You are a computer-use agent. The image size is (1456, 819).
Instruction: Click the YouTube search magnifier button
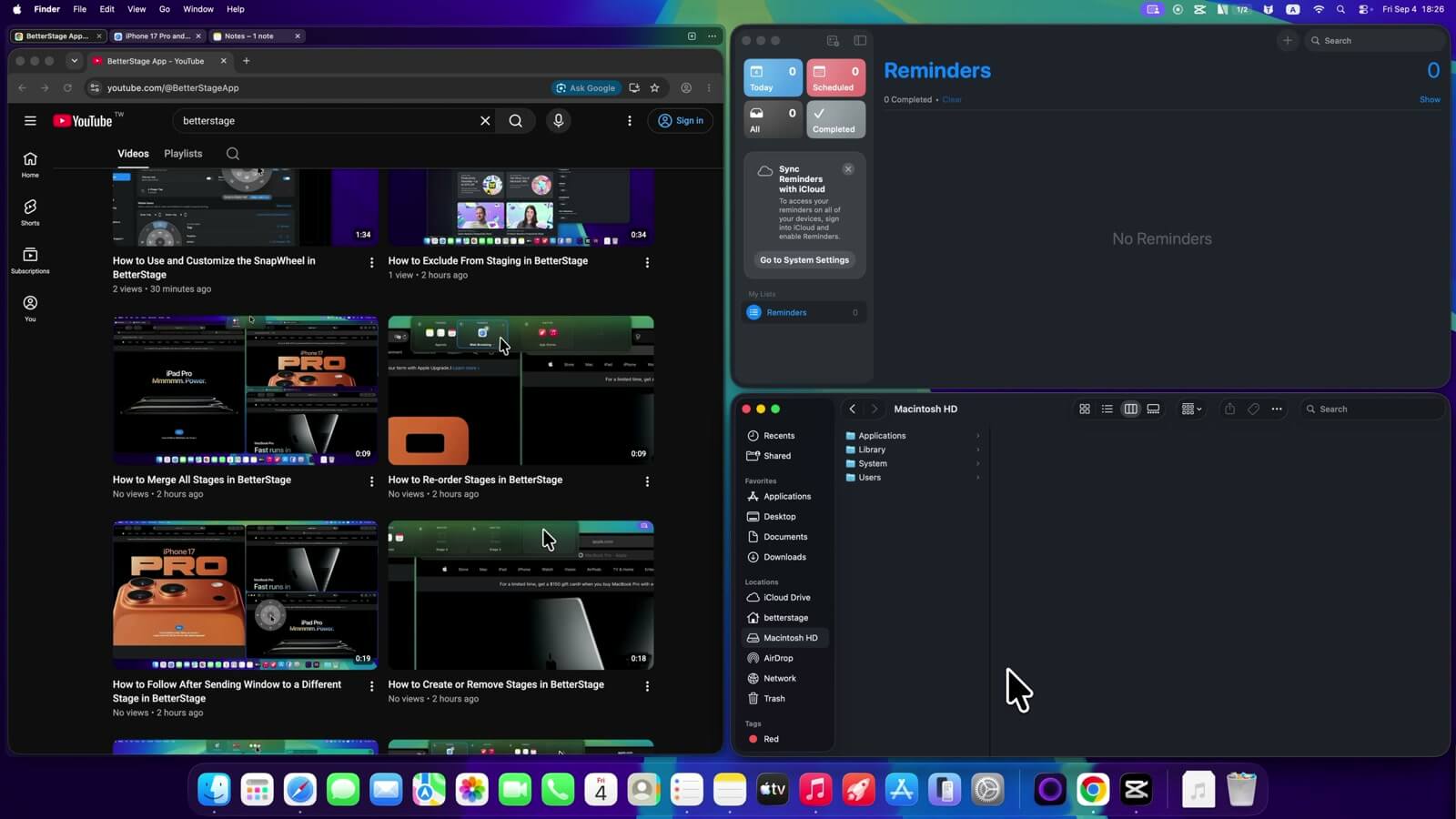[x=516, y=120]
